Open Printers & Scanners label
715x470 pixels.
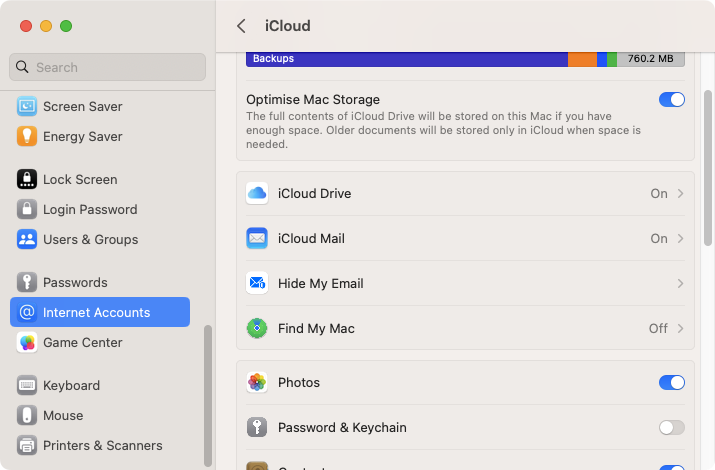click(103, 446)
